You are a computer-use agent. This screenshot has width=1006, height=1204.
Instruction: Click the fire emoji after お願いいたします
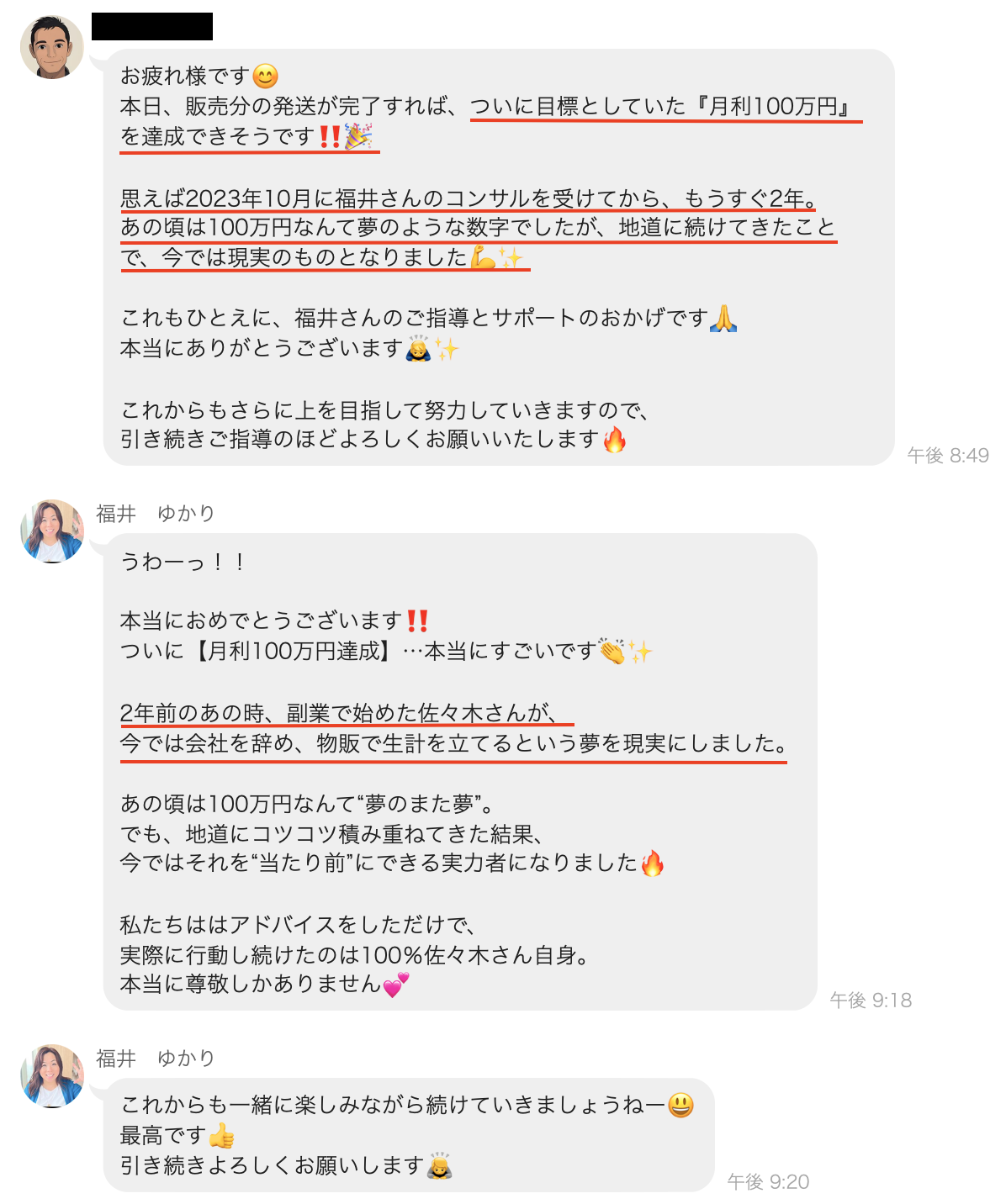tap(615, 439)
